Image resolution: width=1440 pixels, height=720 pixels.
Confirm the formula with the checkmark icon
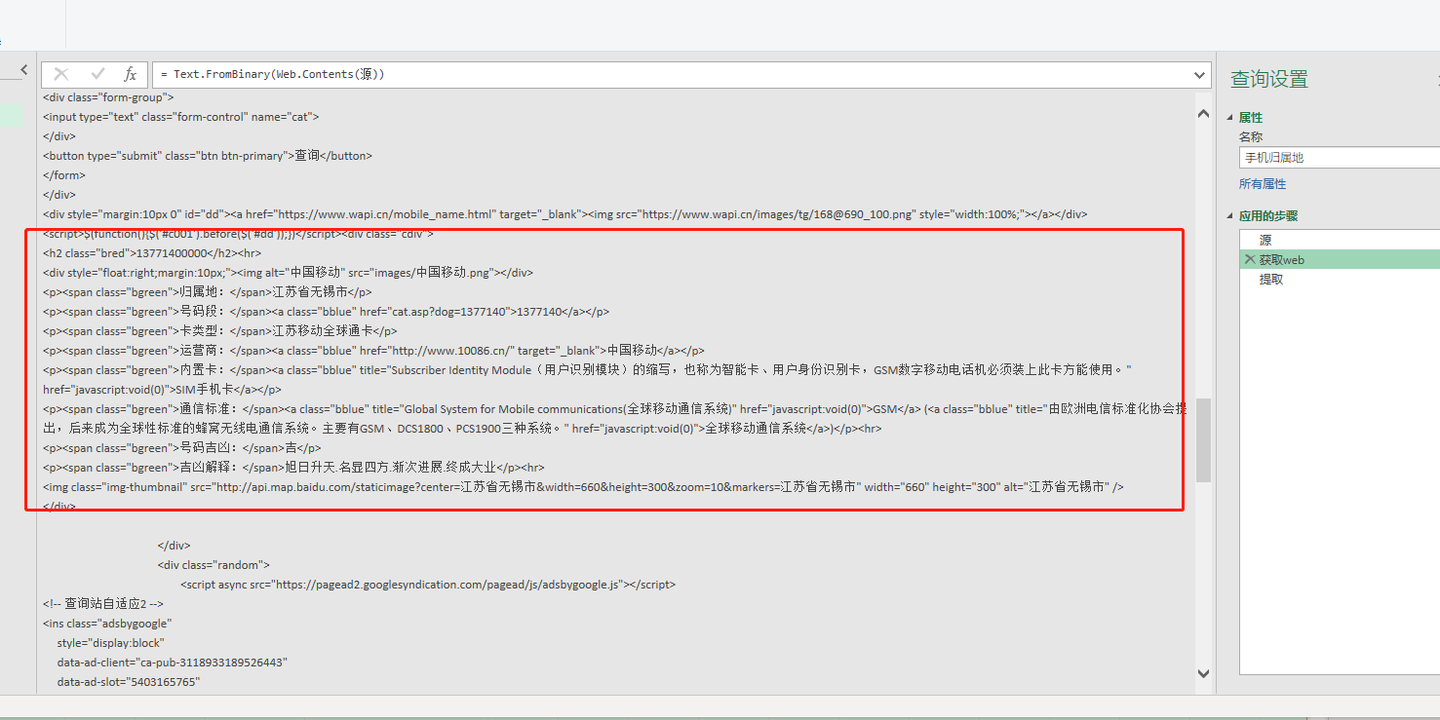(98, 74)
